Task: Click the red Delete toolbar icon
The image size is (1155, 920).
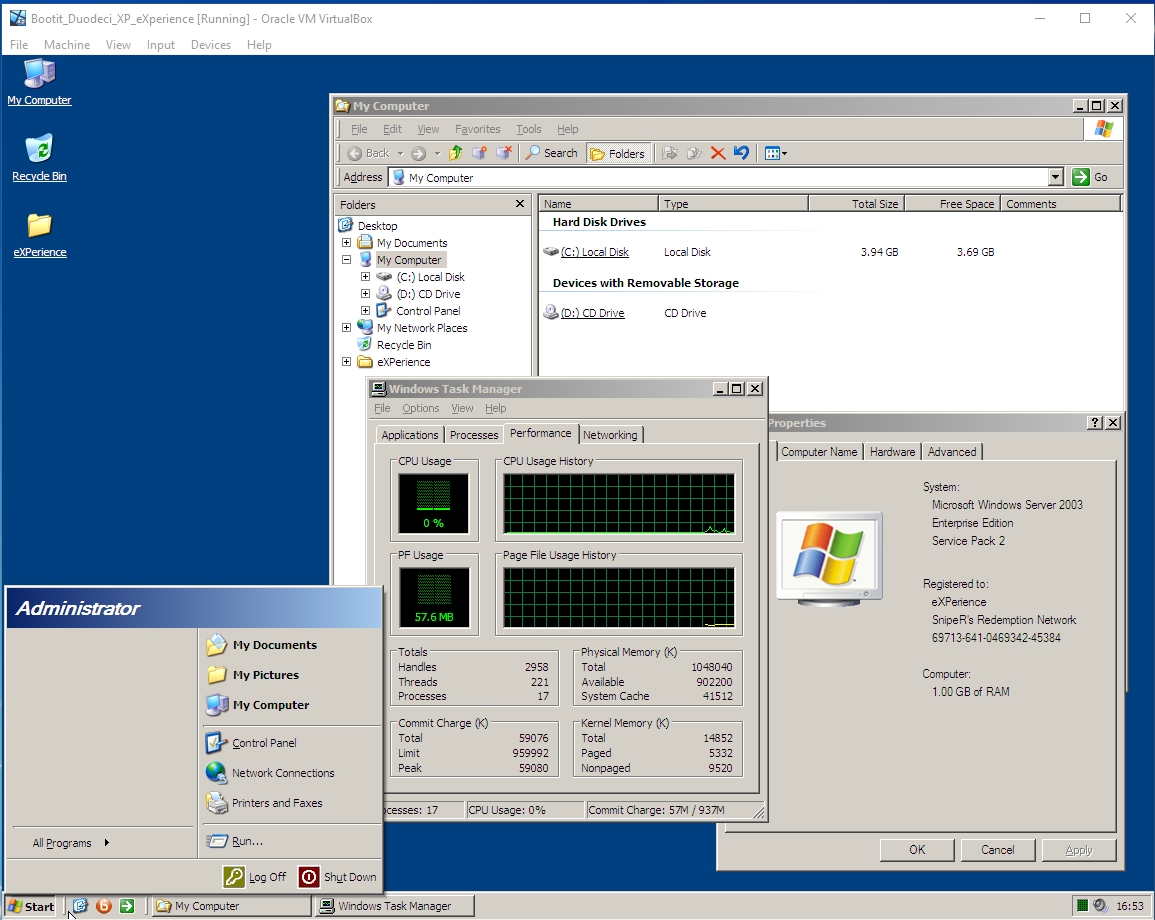Action: coord(717,153)
